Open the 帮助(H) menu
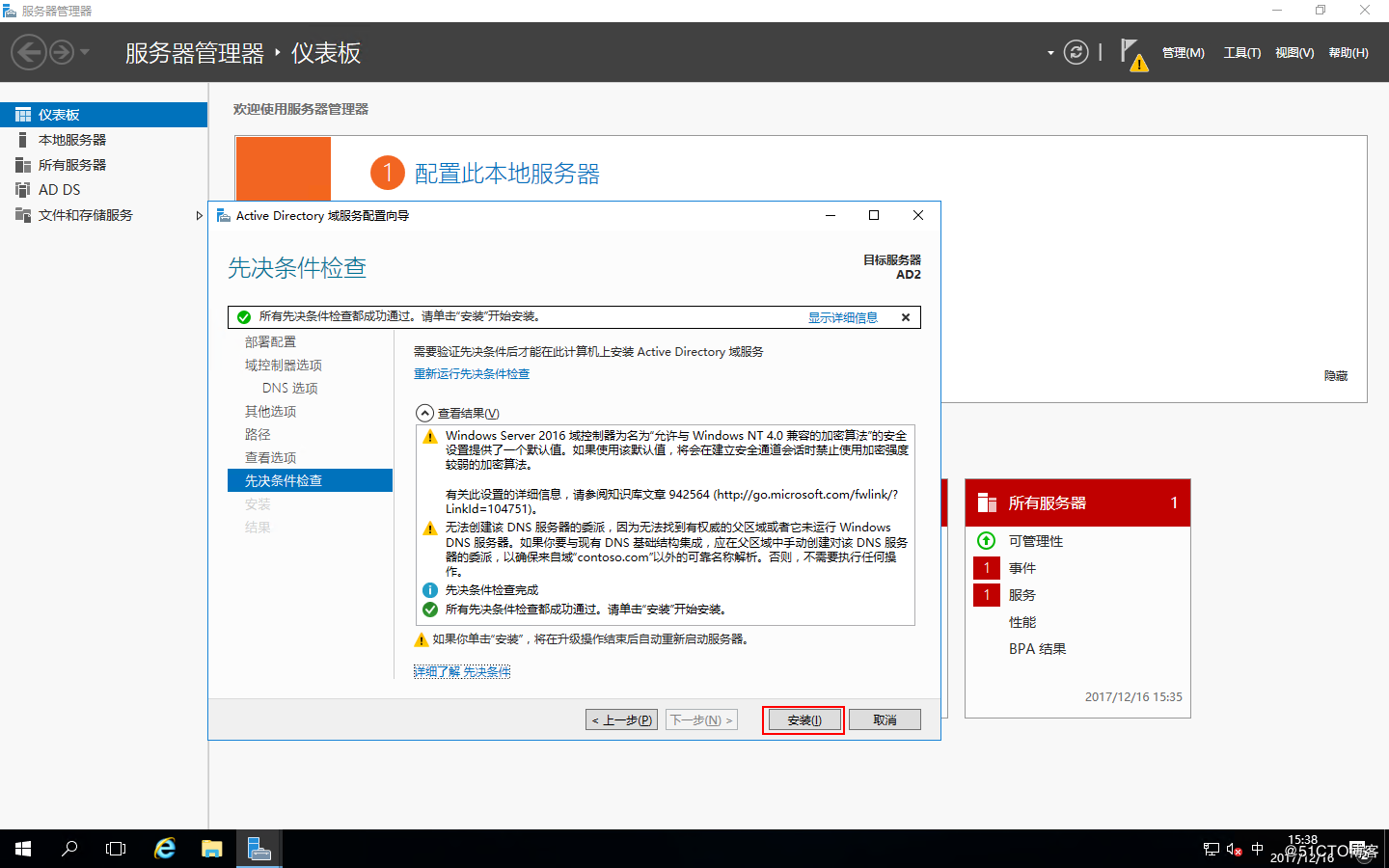This screenshot has width=1389, height=868. 1348,53
